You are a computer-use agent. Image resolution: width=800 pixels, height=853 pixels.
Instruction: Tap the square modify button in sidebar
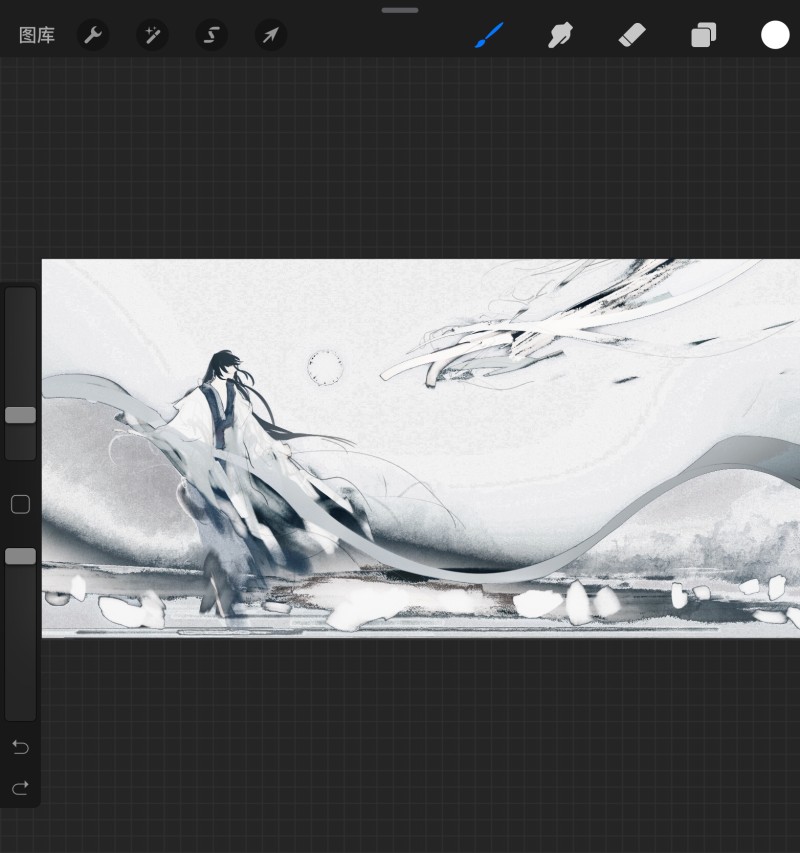click(x=21, y=504)
